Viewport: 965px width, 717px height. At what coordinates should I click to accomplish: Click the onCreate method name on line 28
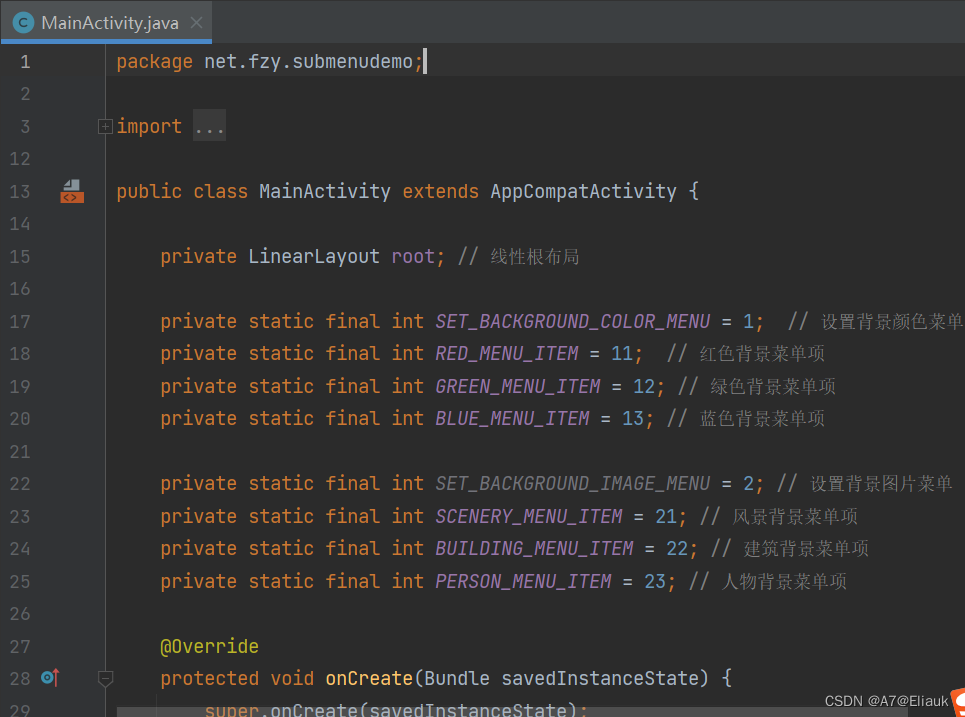(x=369, y=678)
